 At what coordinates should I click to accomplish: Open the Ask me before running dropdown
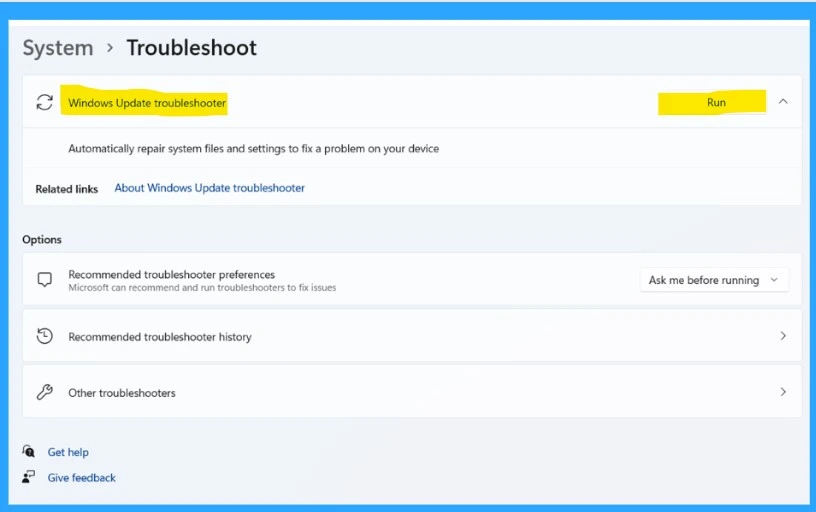[713, 280]
